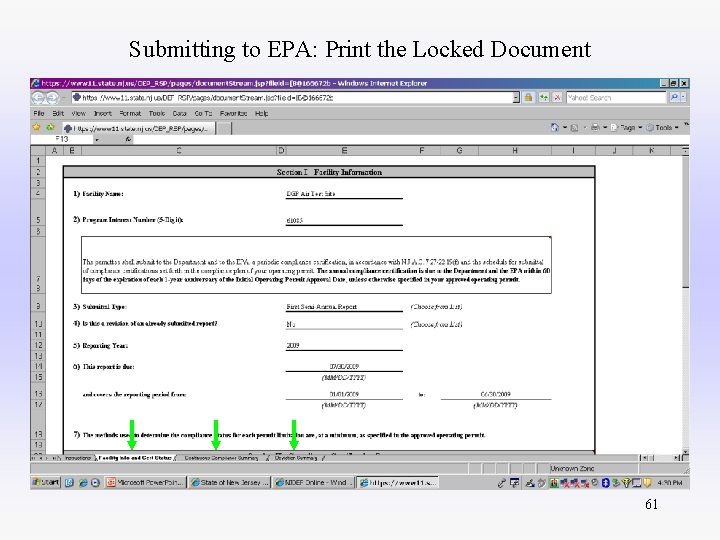Open the Page dropdown in command bar

(x=626, y=128)
